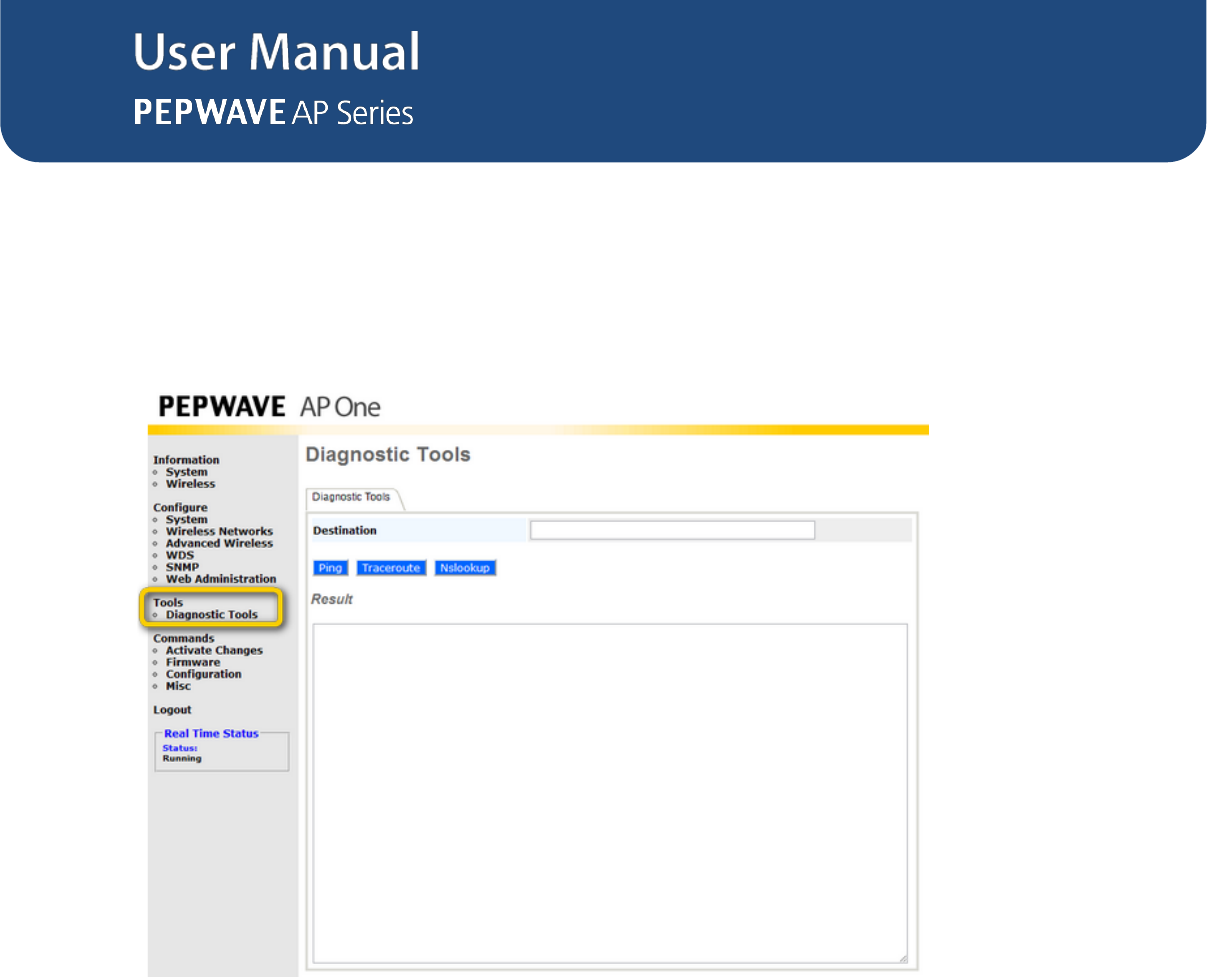Click the Real Time Status heading

click(x=211, y=734)
